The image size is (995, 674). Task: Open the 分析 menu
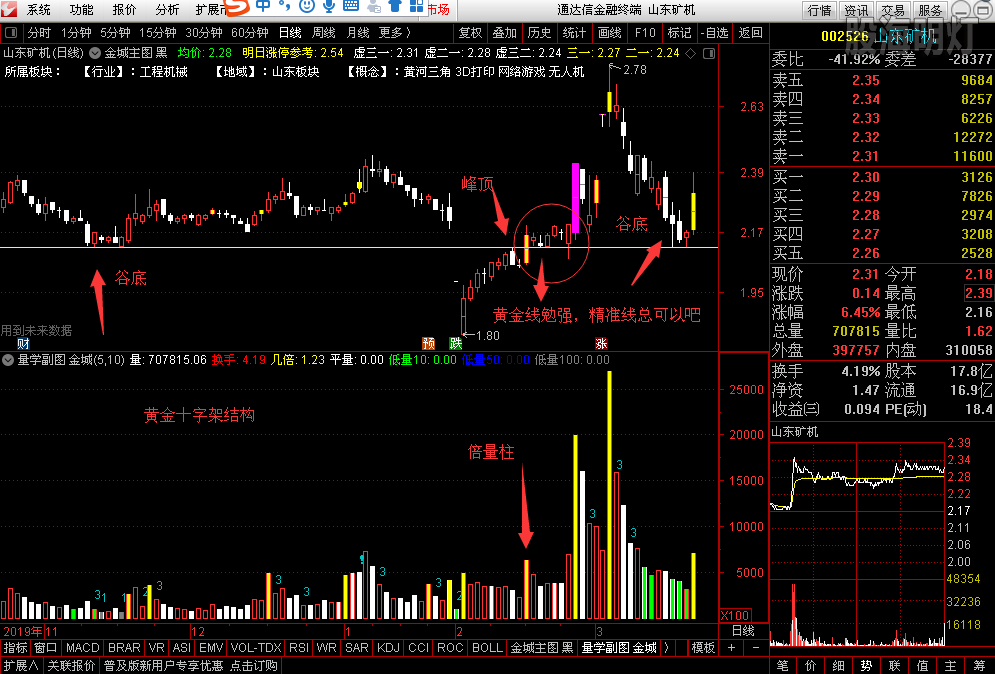pos(167,10)
